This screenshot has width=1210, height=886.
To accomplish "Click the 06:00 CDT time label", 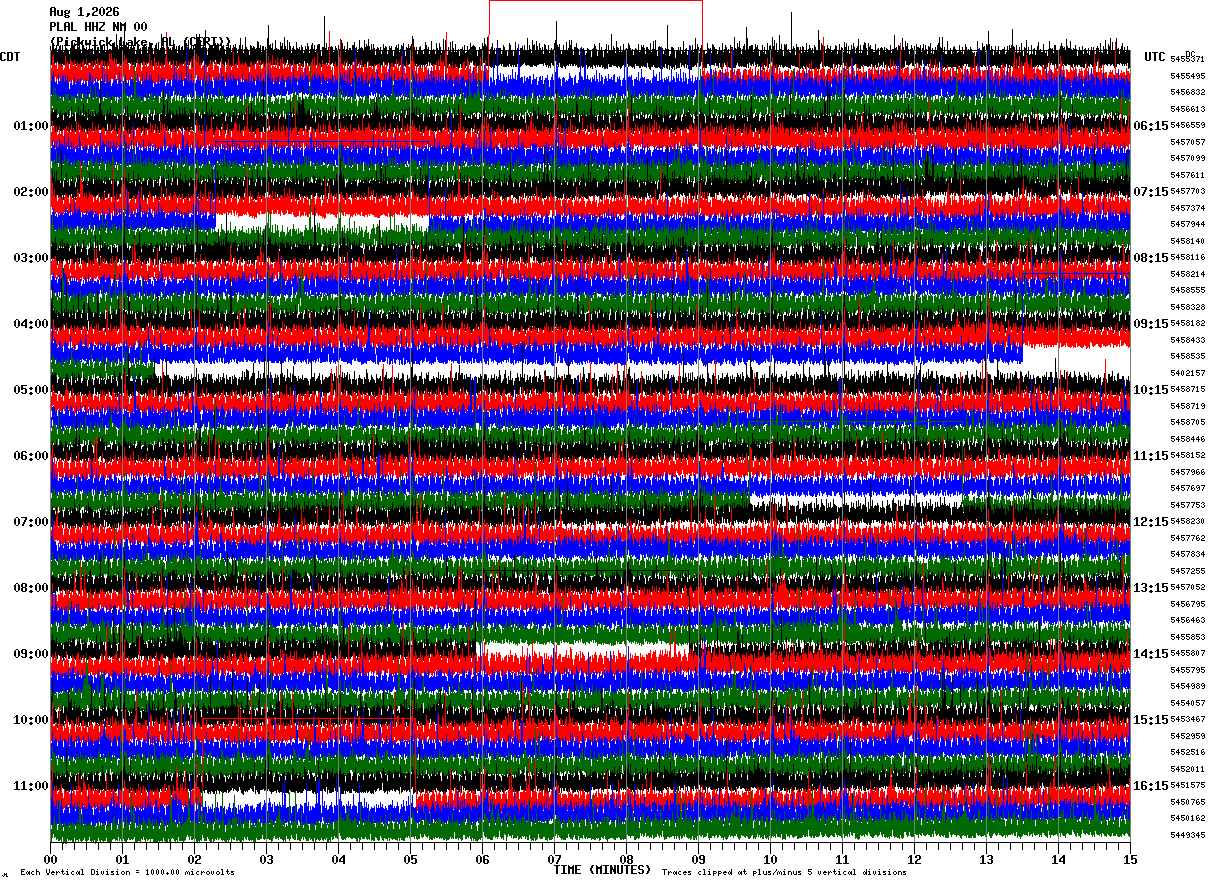I will (31, 456).
